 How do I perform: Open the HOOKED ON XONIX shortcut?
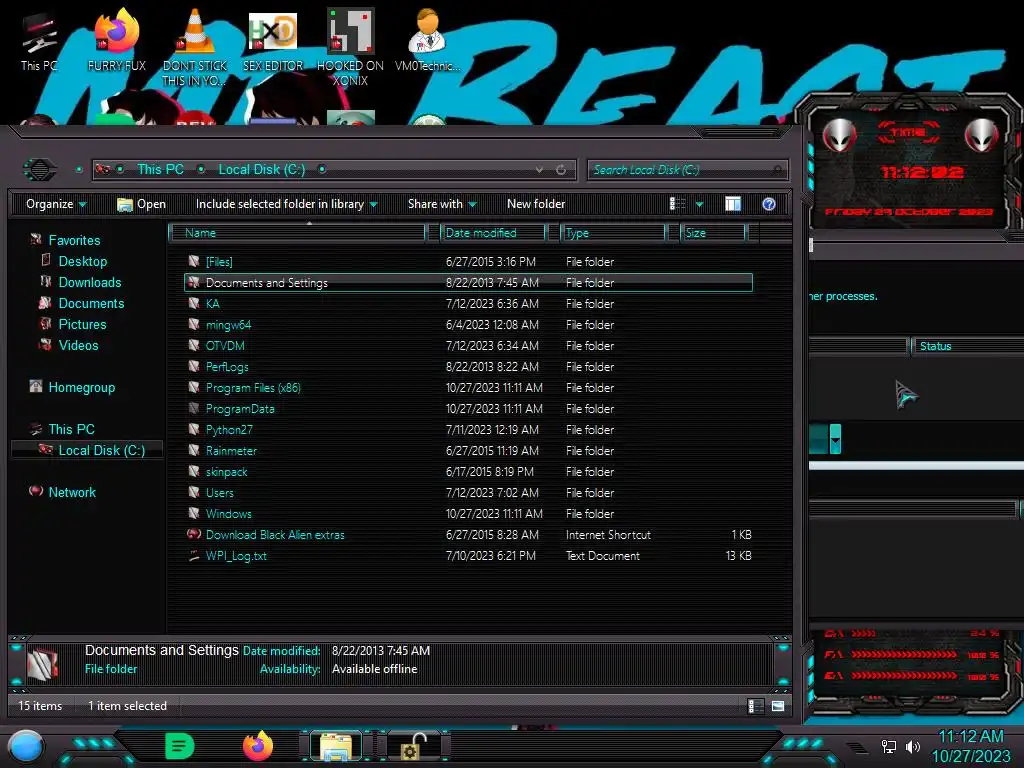tap(350, 47)
